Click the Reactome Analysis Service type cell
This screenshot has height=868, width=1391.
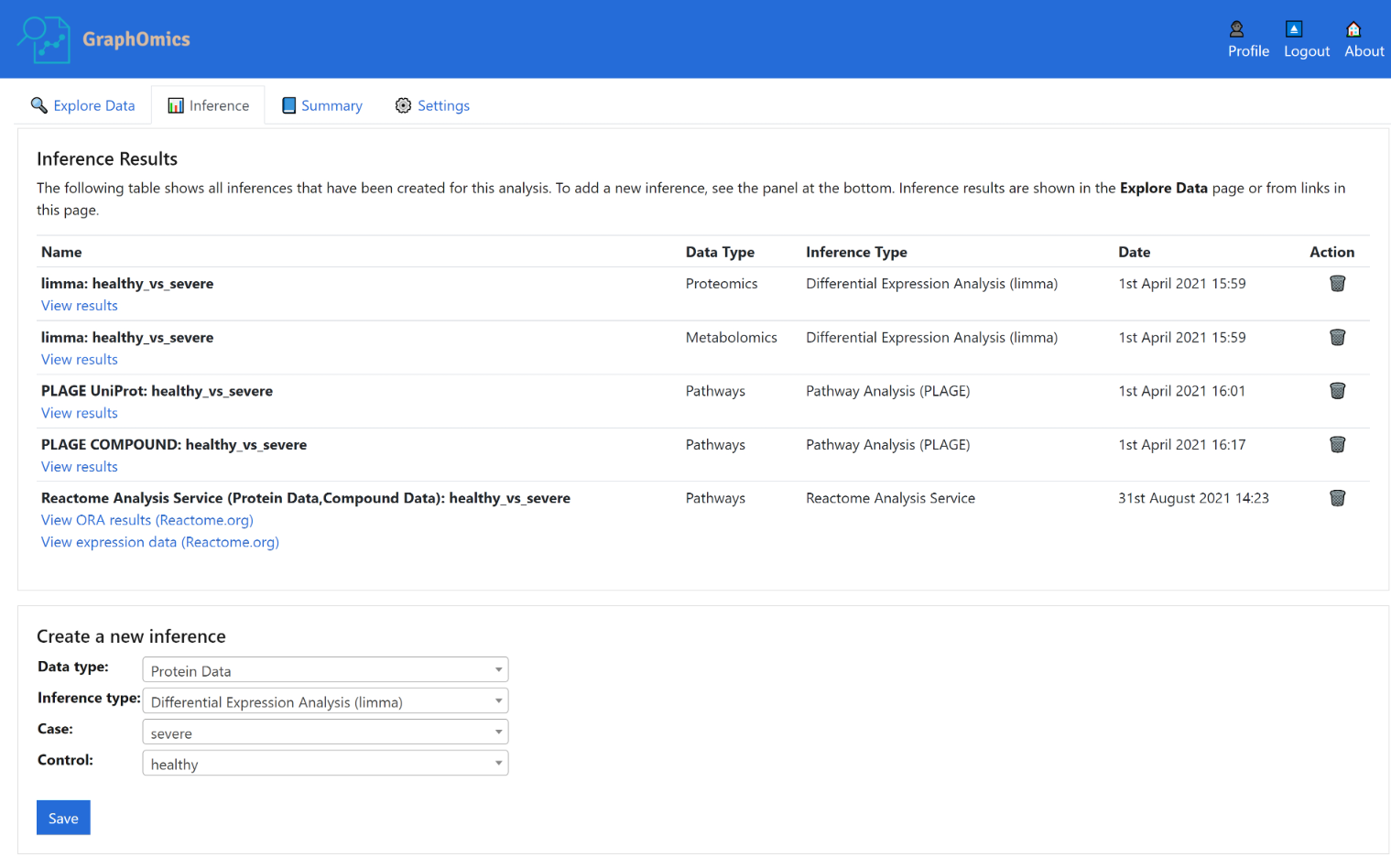(890, 498)
